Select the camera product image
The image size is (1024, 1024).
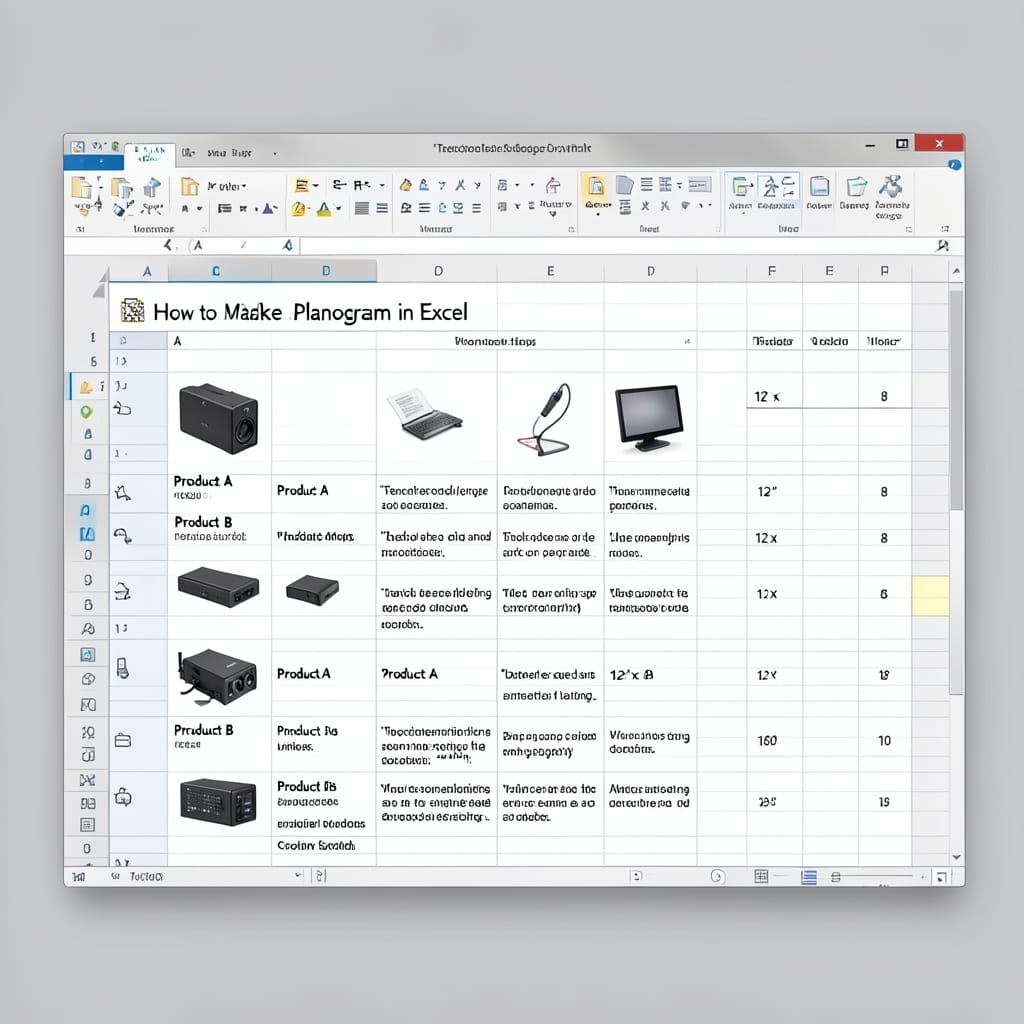[x=219, y=419]
